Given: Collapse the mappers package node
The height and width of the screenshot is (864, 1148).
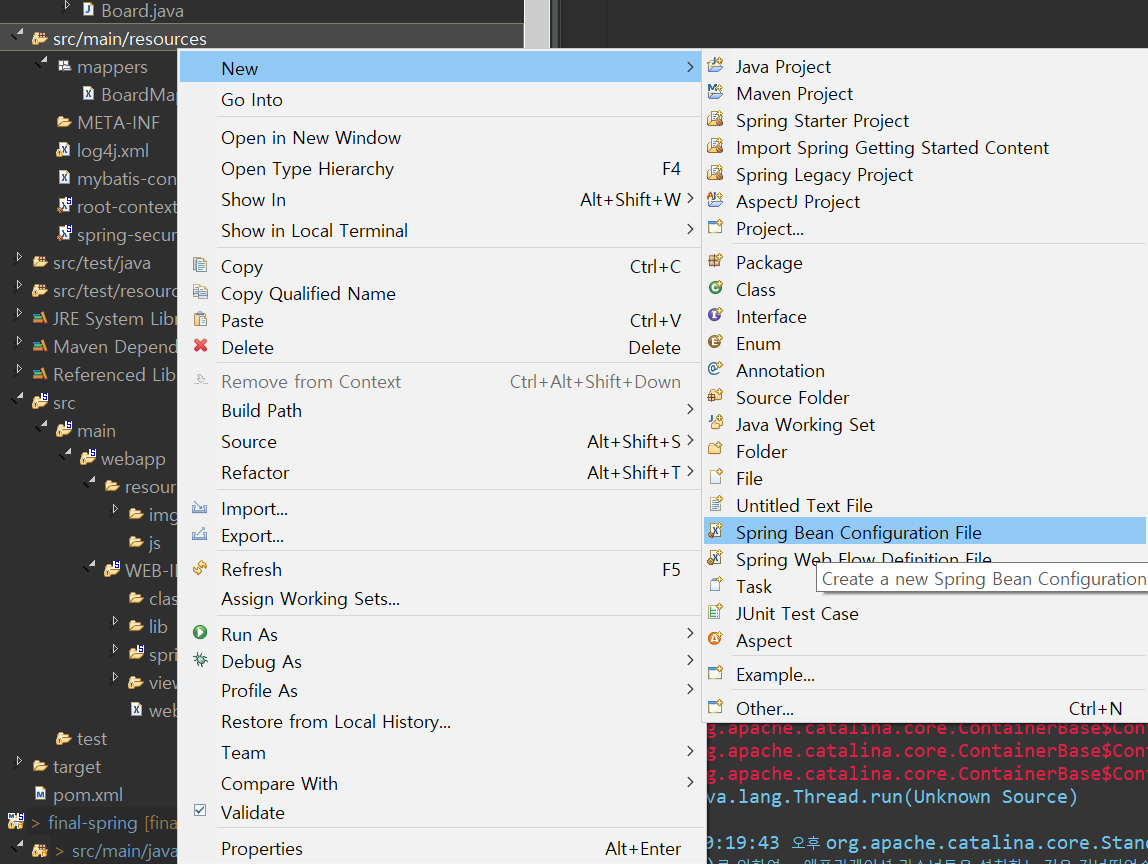Looking at the screenshot, I should click(x=43, y=62).
